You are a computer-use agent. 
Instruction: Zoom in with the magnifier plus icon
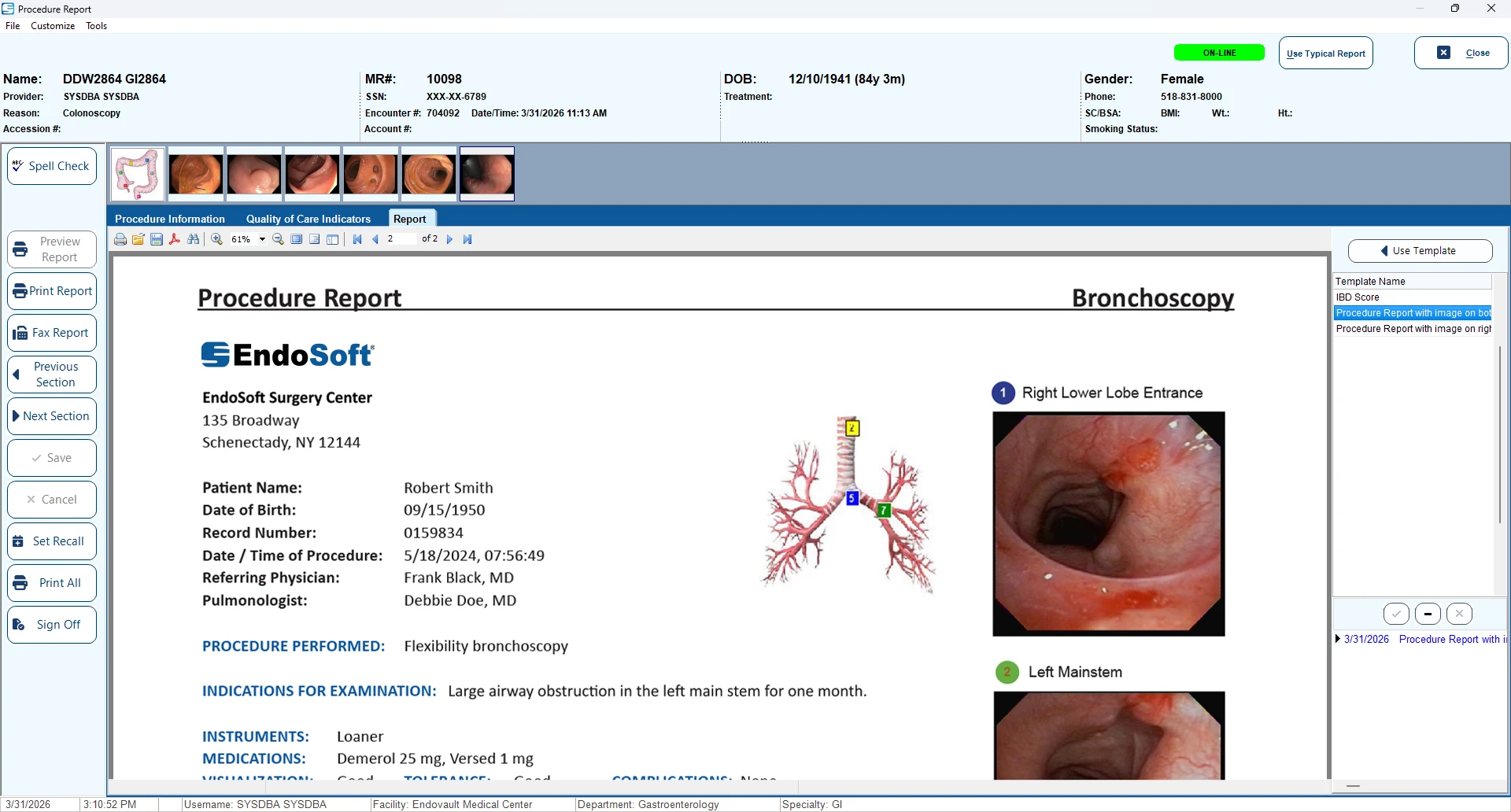tap(217, 239)
